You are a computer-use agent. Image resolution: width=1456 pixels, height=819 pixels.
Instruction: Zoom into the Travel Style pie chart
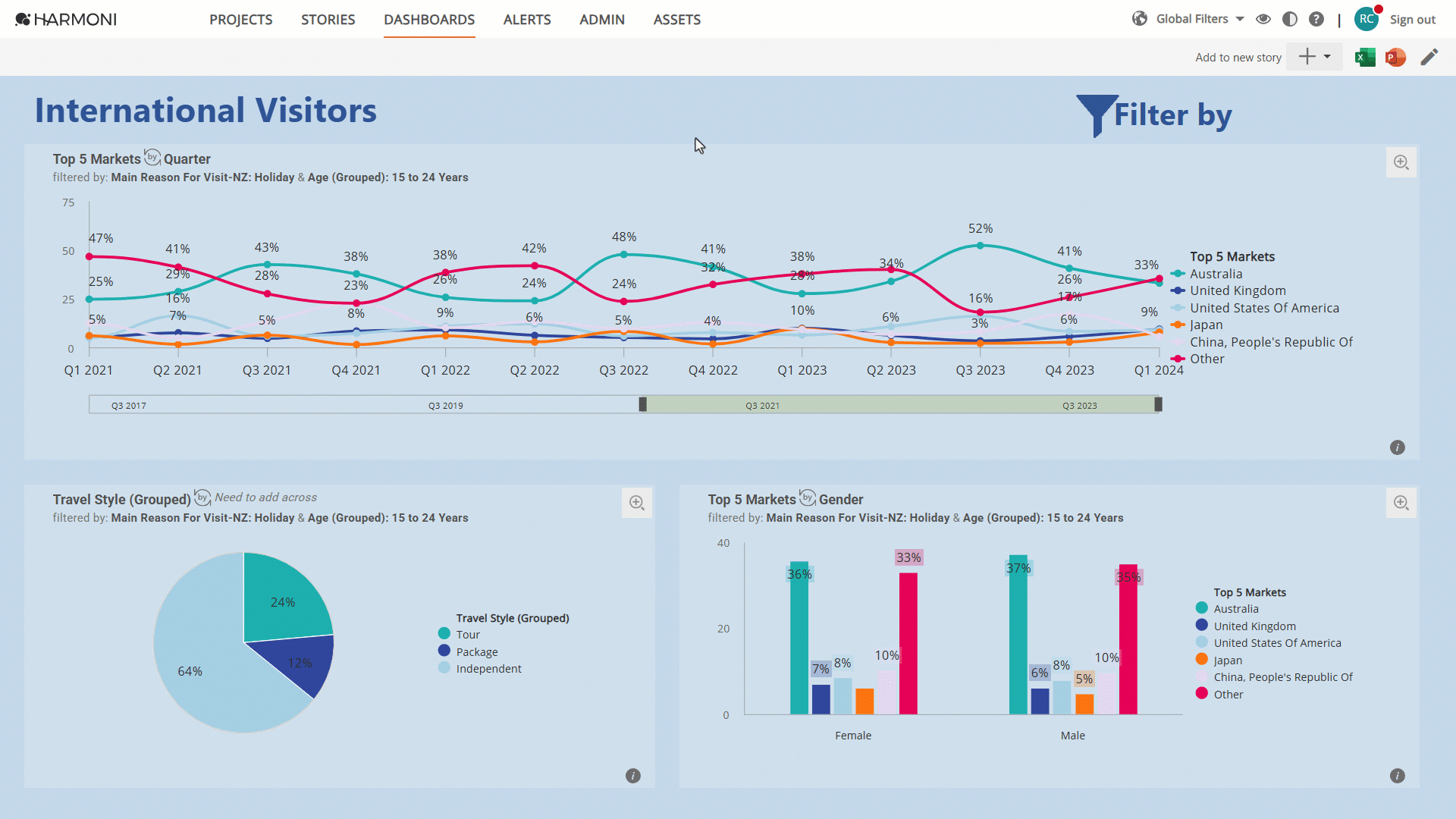click(636, 503)
